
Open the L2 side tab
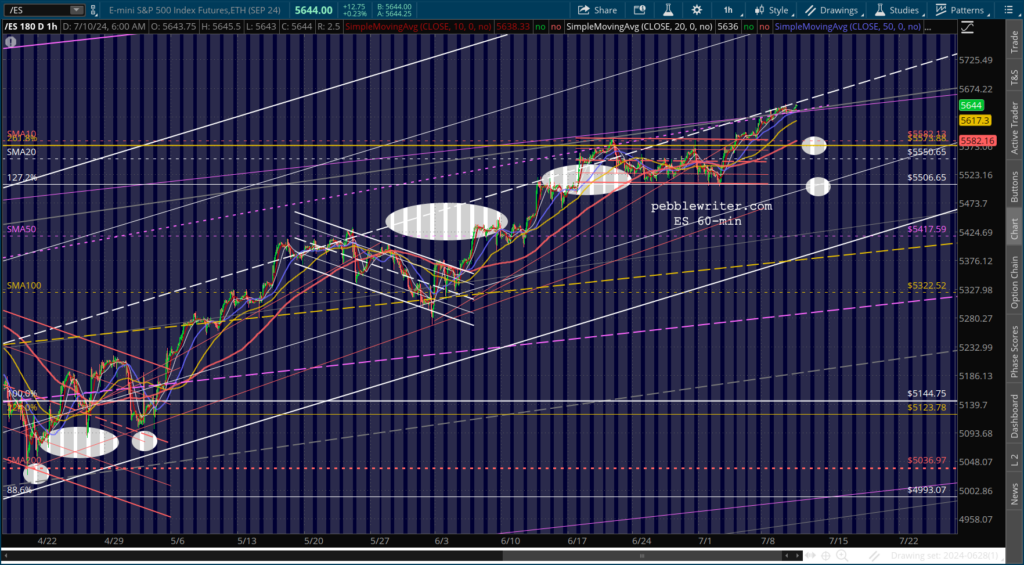click(1014, 459)
